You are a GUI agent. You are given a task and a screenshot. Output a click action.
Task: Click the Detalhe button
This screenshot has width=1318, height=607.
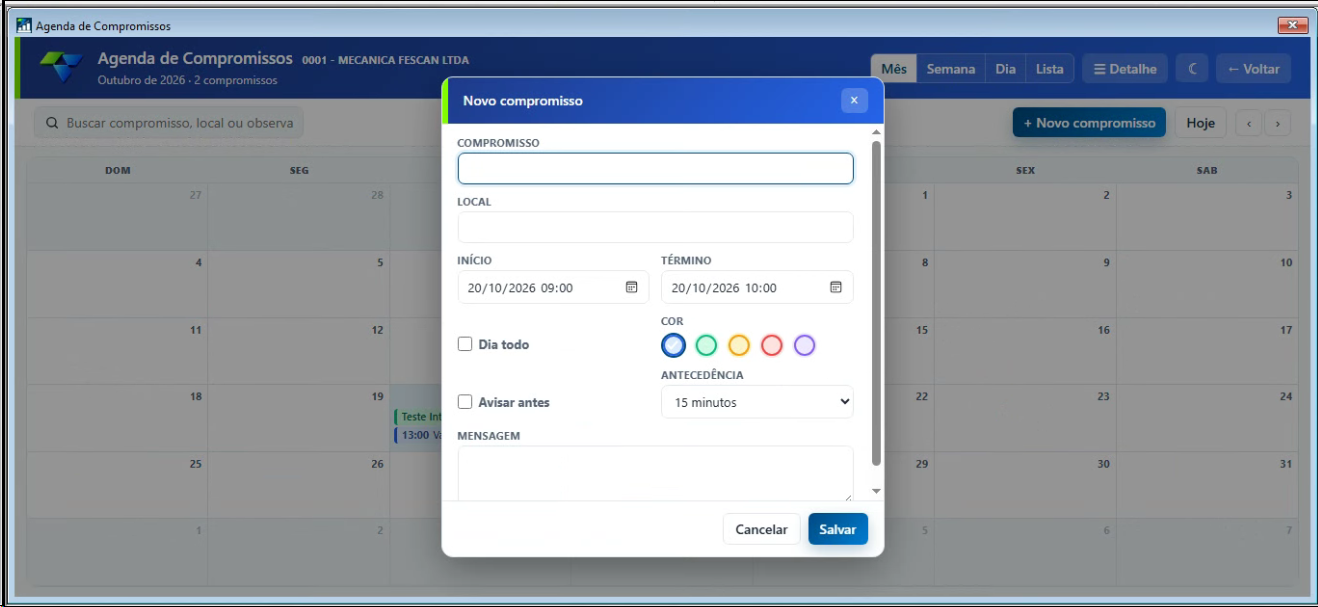(x=1125, y=69)
